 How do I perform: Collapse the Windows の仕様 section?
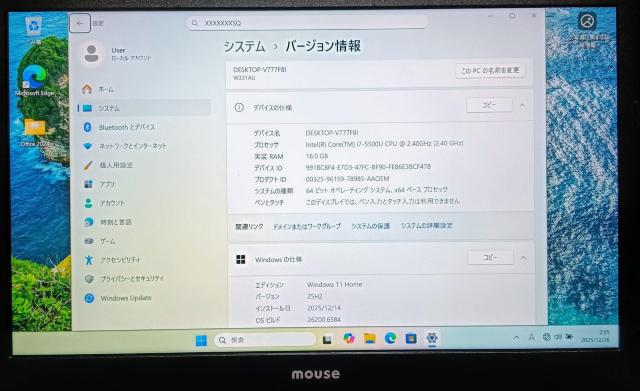524,258
